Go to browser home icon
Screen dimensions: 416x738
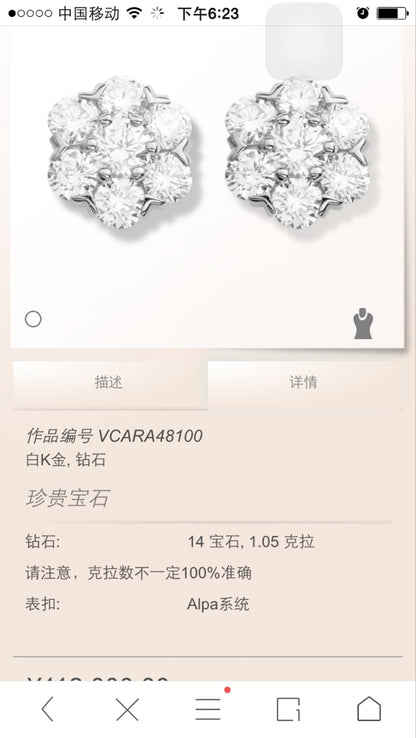[x=368, y=709]
